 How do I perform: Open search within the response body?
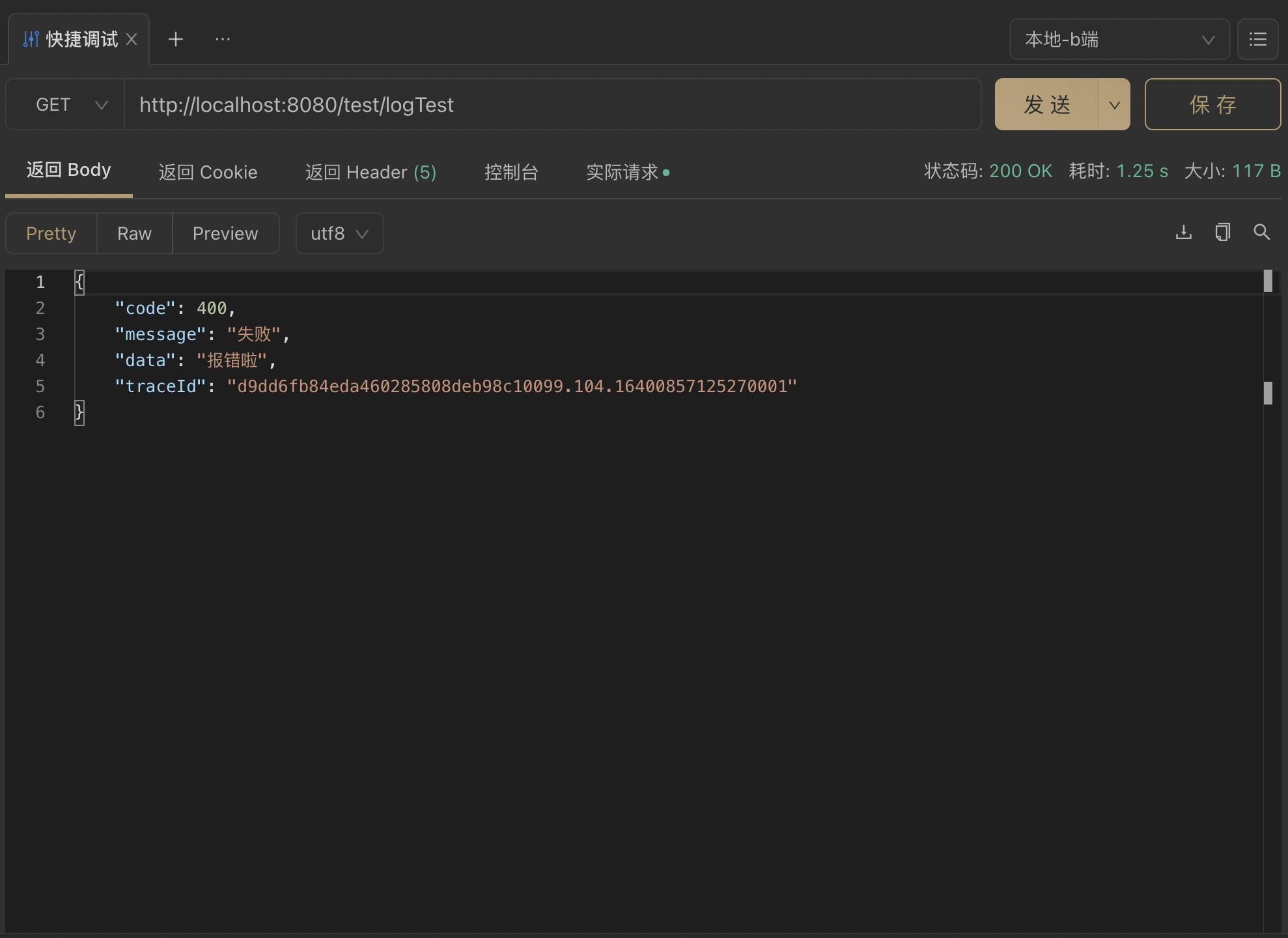(x=1262, y=233)
